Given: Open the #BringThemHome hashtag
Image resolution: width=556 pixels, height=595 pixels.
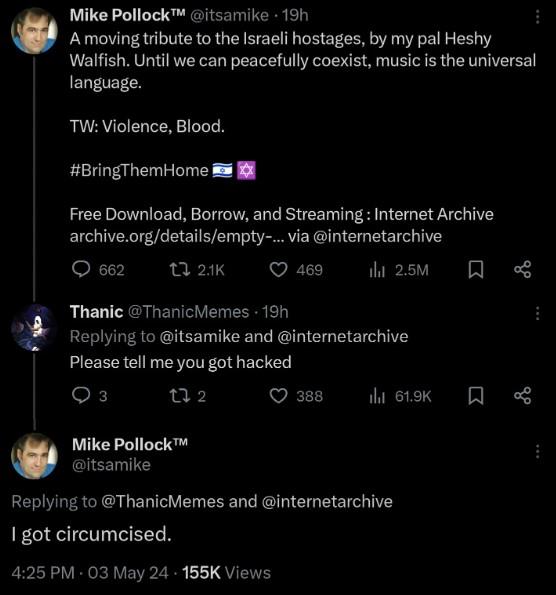Looking at the screenshot, I should 139,170.
